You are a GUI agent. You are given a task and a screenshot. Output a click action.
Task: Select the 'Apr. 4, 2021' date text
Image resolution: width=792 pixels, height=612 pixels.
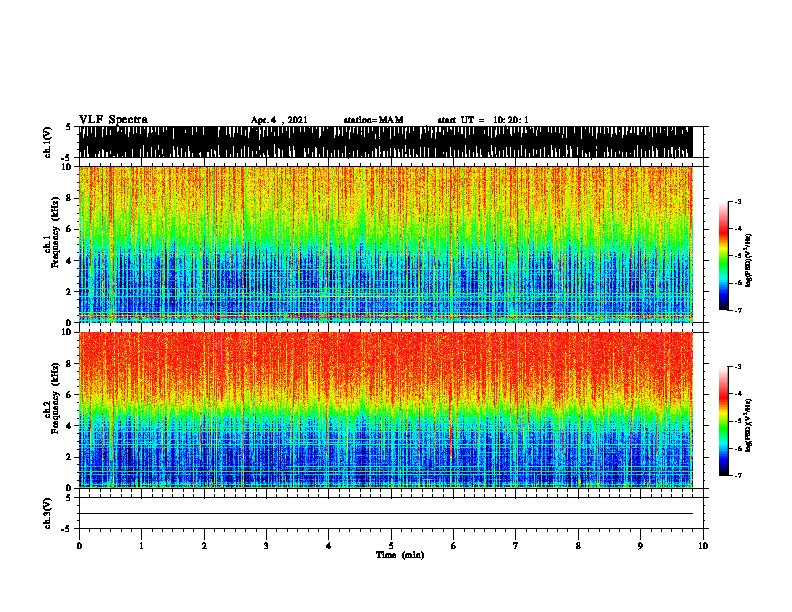click(x=279, y=120)
